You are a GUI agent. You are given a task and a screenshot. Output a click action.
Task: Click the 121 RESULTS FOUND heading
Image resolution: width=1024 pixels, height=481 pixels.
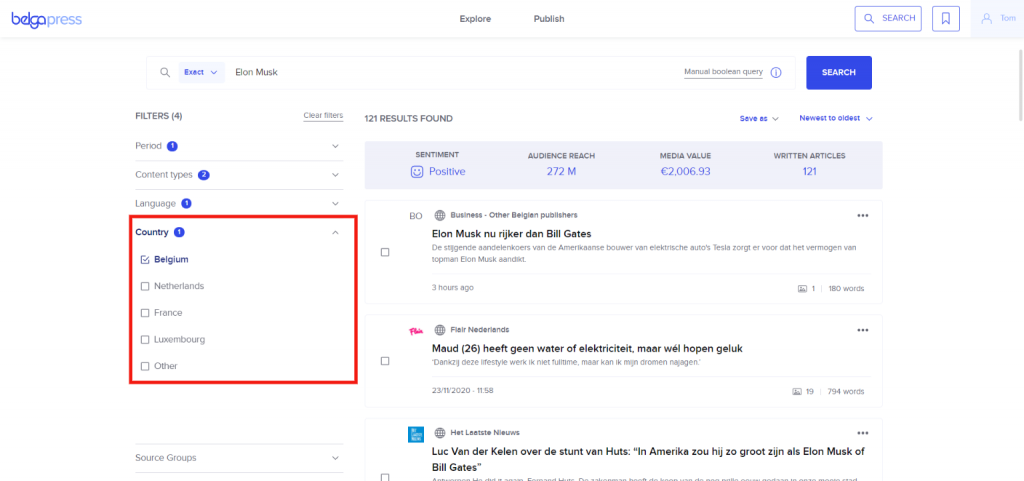tap(408, 119)
